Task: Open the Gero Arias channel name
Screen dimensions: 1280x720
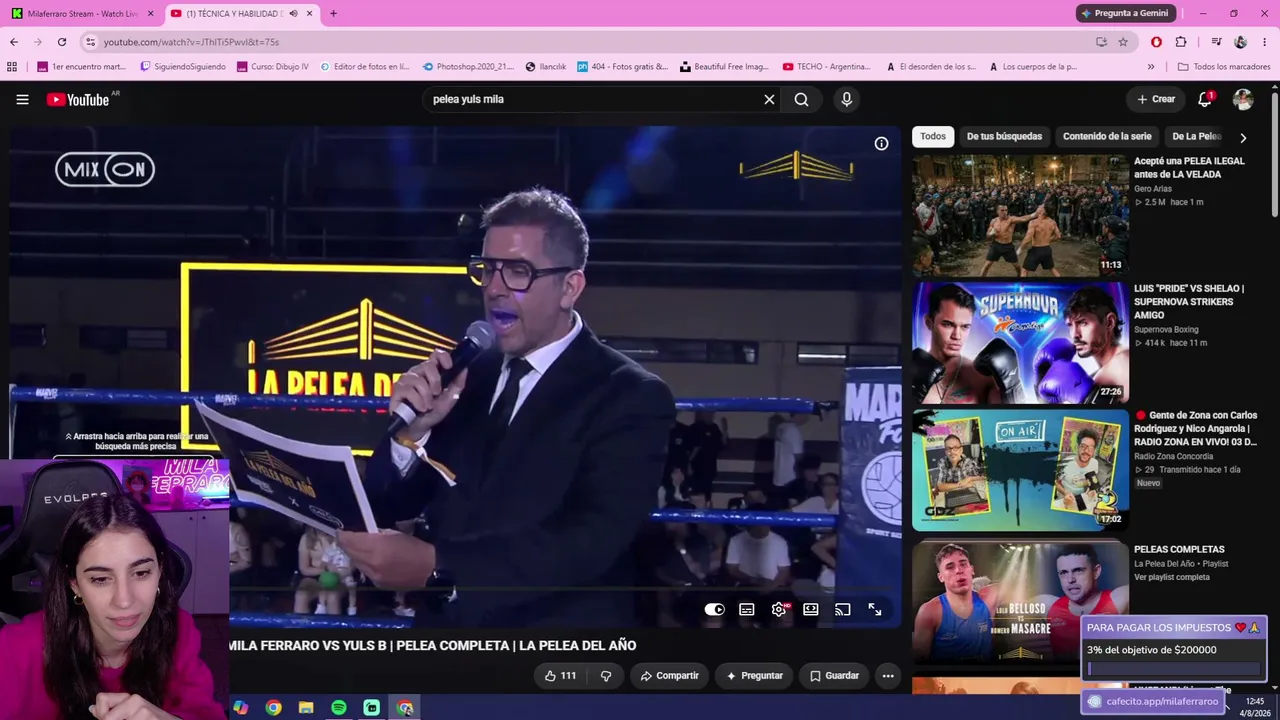Action: (1153, 188)
